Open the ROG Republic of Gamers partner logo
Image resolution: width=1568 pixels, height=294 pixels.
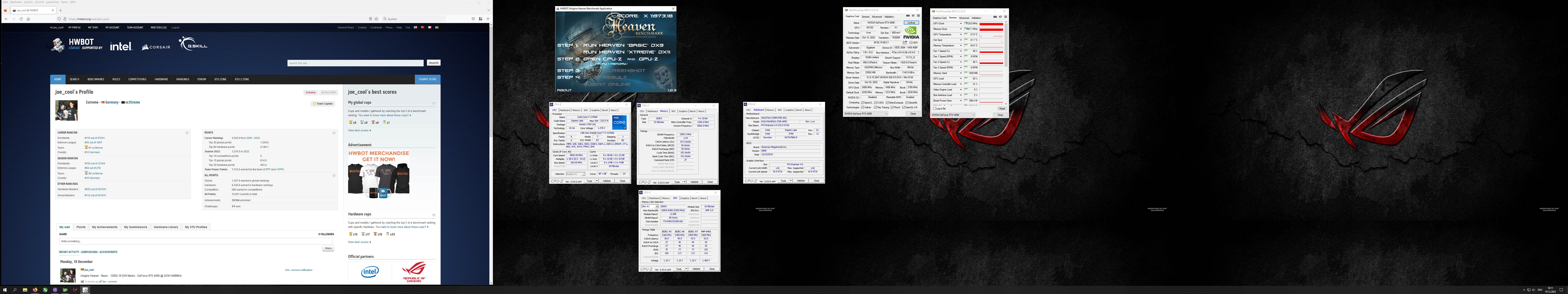click(x=414, y=272)
